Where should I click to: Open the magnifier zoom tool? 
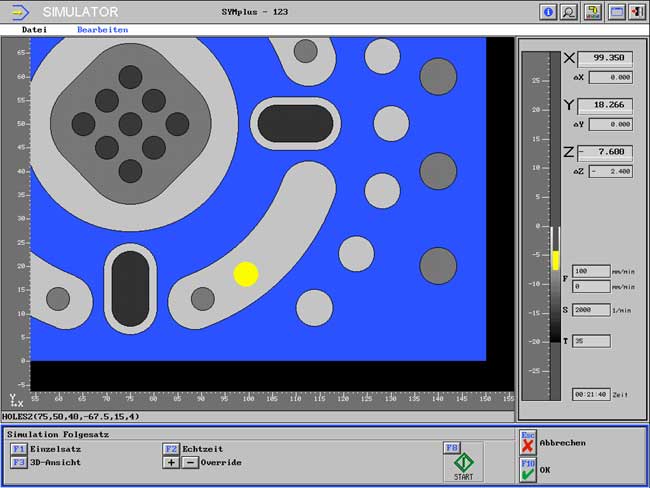point(570,12)
